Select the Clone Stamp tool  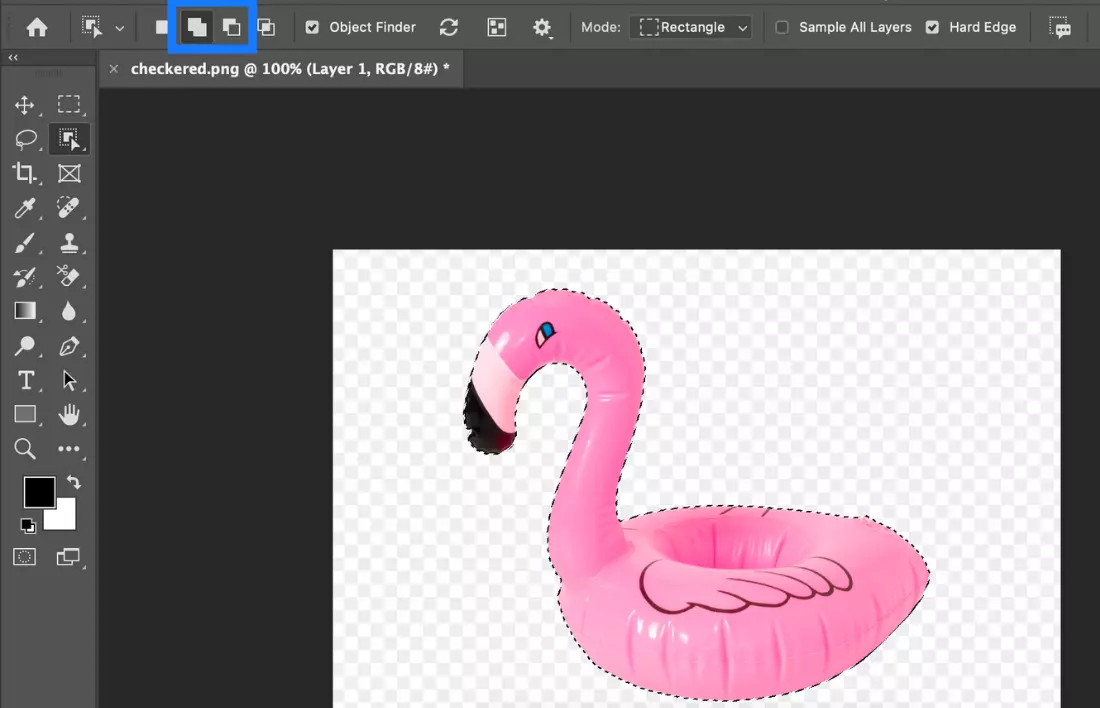(69, 243)
